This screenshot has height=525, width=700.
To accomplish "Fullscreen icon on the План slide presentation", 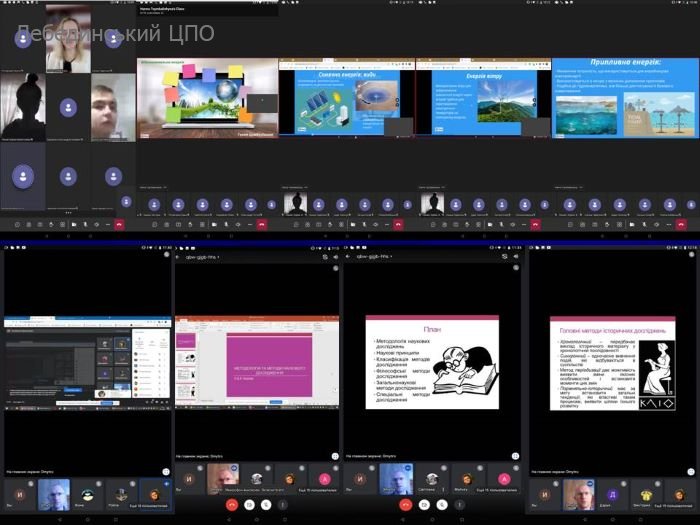I will (516, 456).
